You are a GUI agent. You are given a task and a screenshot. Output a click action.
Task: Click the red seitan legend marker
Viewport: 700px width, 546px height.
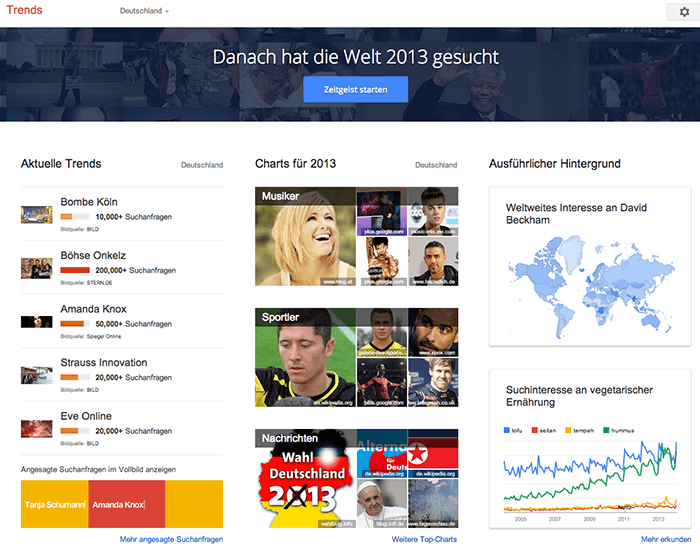pyautogui.click(x=534, y=430)
